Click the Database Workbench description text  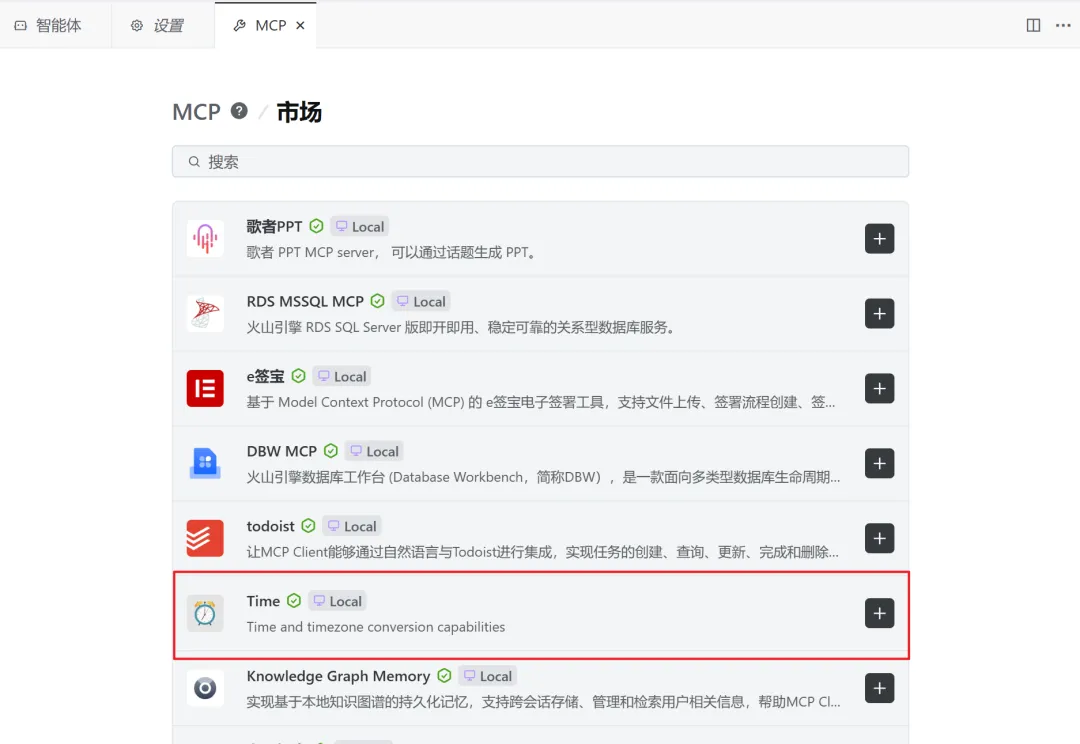point(543,477)
